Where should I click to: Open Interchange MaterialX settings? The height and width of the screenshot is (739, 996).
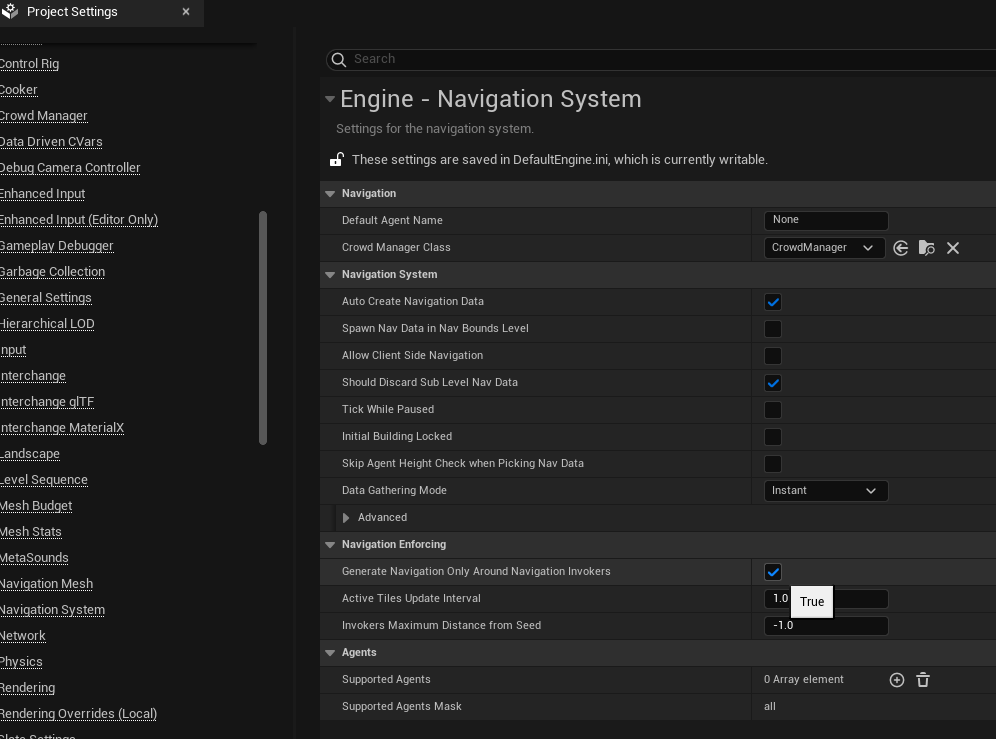coord(62,428)
